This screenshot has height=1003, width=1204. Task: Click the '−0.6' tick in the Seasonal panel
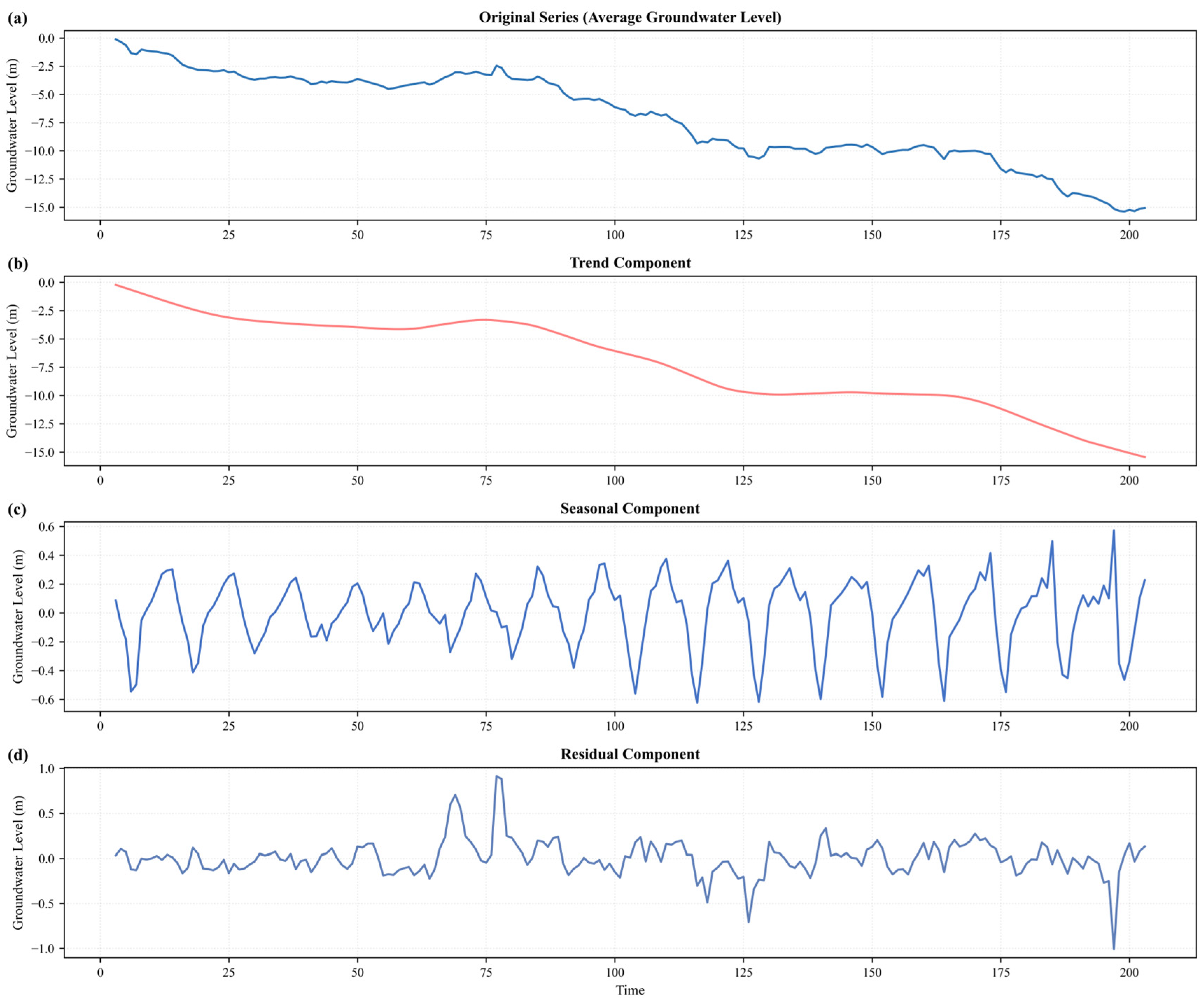click(42, 699)
